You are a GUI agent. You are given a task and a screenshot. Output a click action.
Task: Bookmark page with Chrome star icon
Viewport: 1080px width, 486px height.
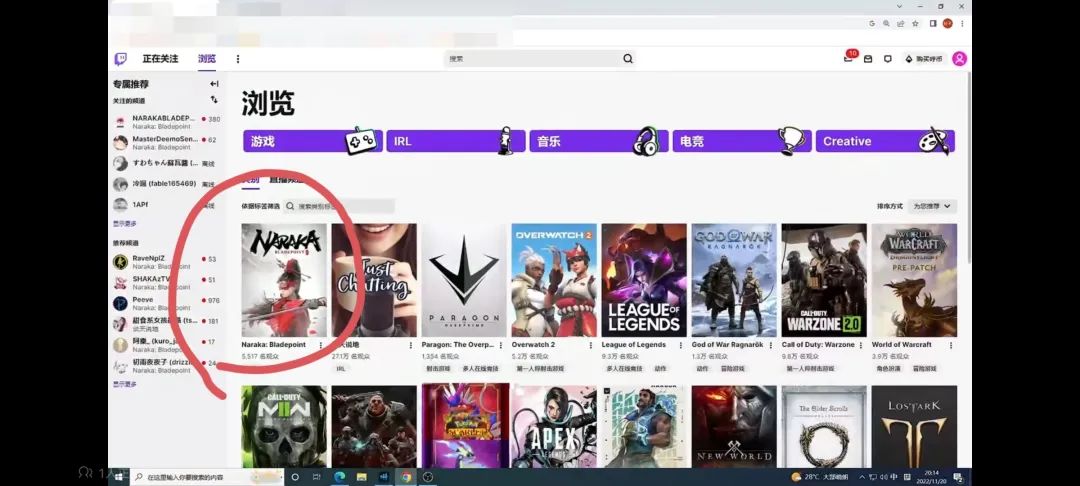915,23
